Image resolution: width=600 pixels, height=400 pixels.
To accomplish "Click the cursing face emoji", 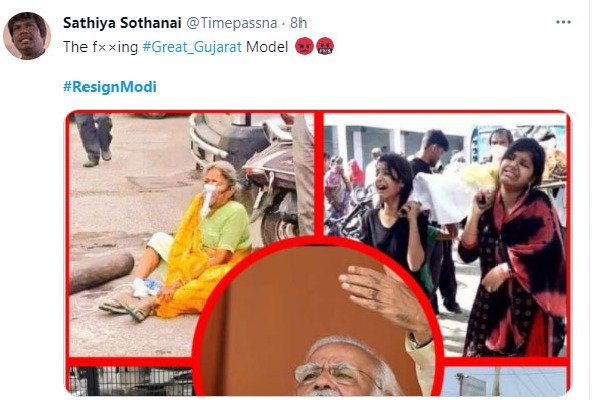I will (x=325, y=47).
